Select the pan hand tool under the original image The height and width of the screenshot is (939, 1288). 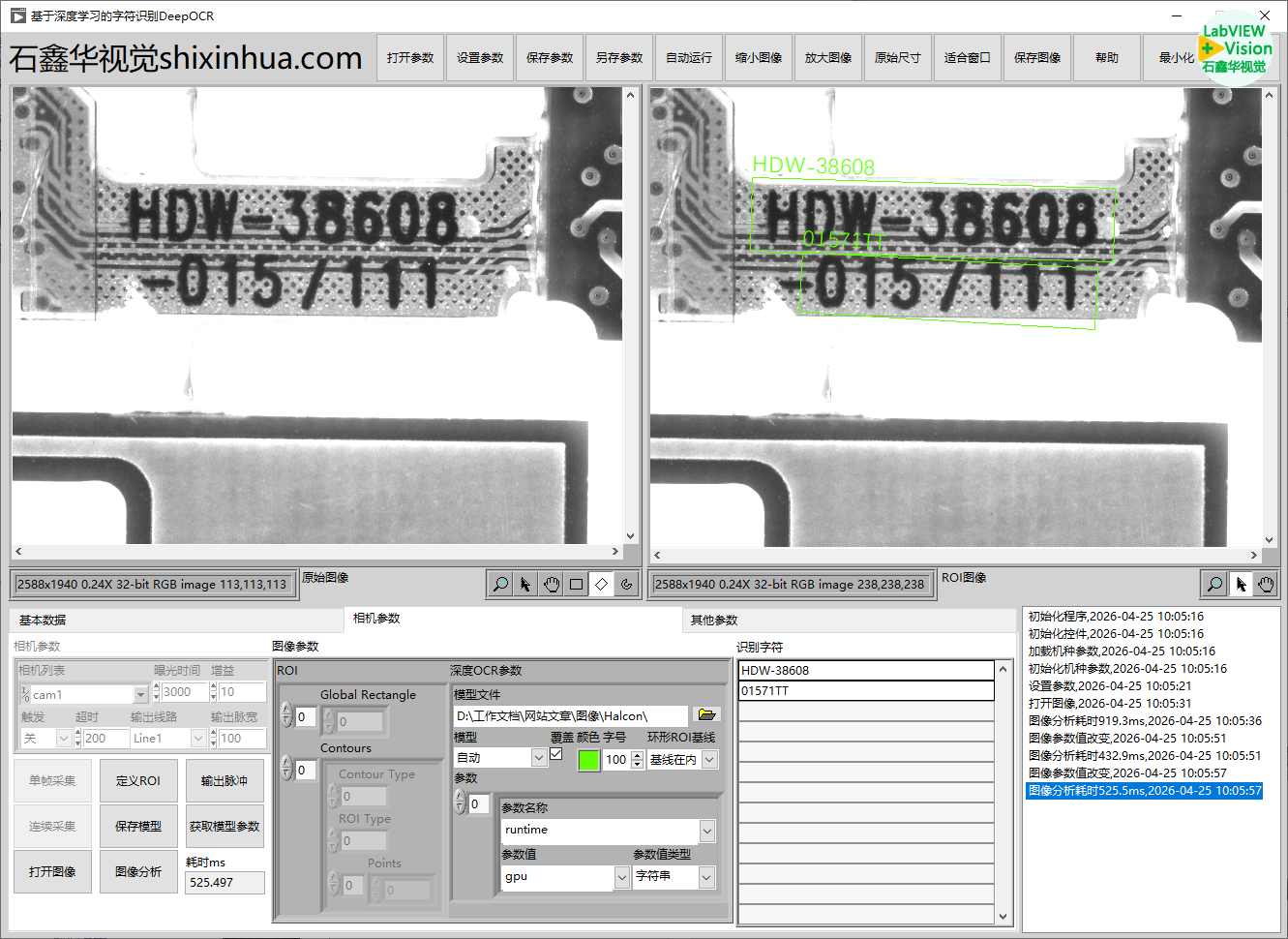click(x=551, y=585)
